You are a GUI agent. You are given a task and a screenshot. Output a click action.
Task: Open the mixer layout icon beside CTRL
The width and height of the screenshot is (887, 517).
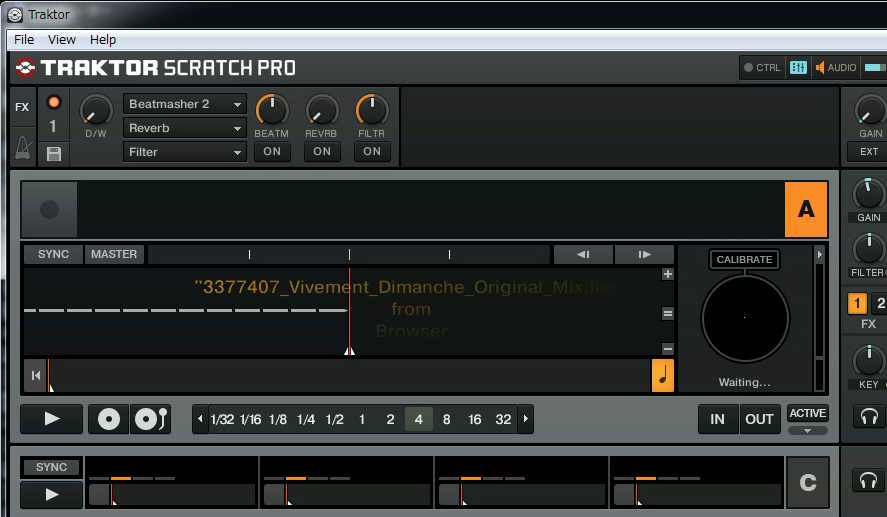pyautogui.click(x=798, y=67)
